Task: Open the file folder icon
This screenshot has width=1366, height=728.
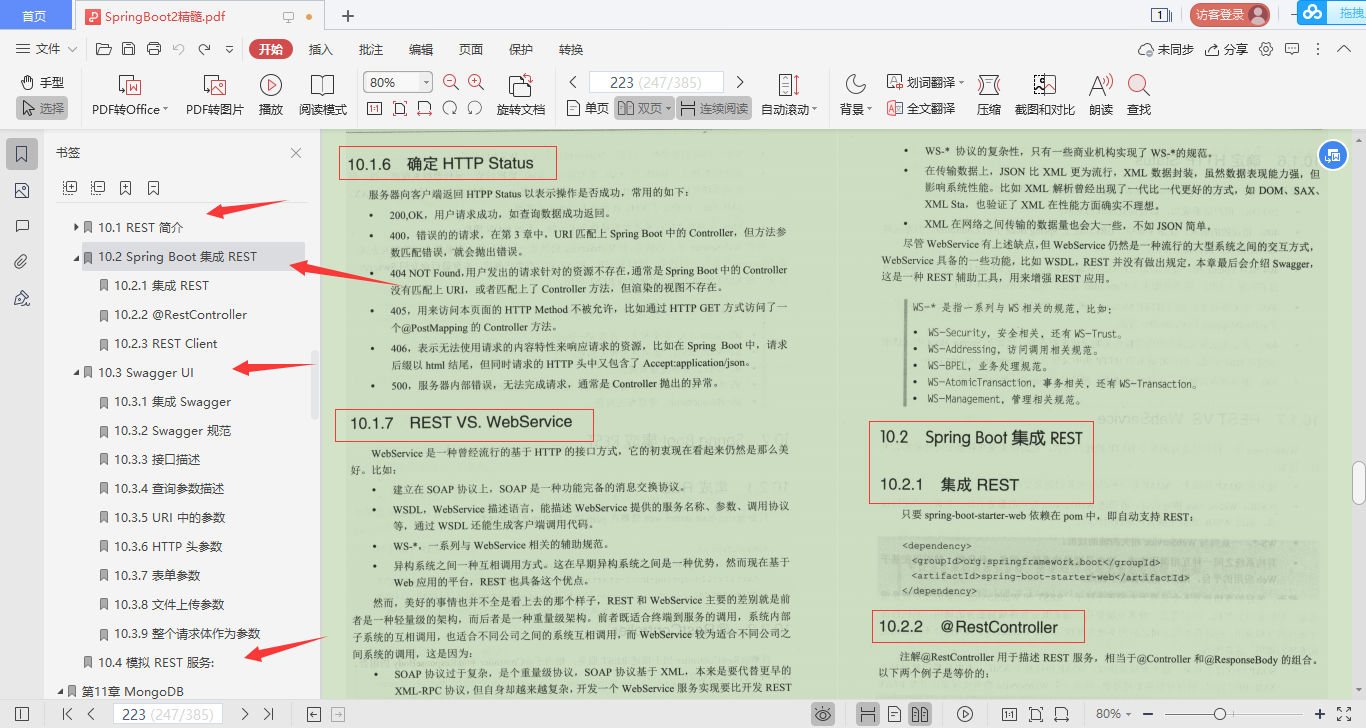Action: click(x=103, y=49)
